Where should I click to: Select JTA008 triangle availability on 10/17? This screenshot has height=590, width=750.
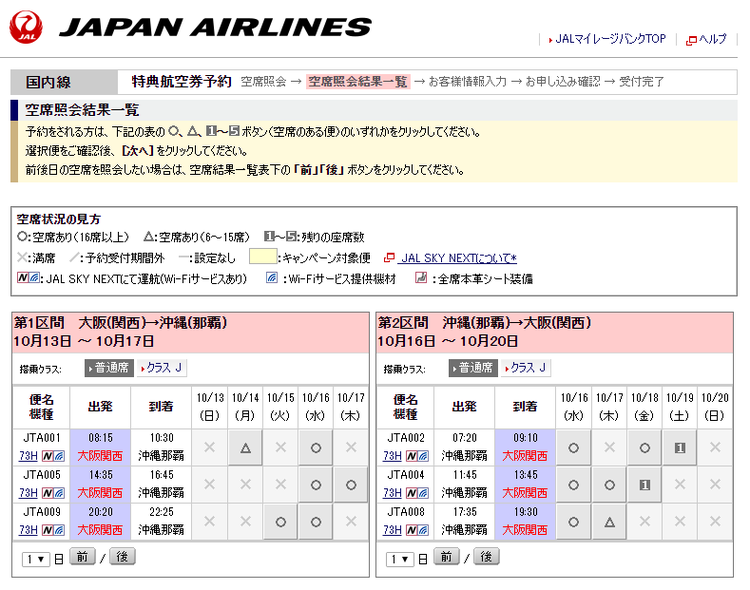point(609,522)
